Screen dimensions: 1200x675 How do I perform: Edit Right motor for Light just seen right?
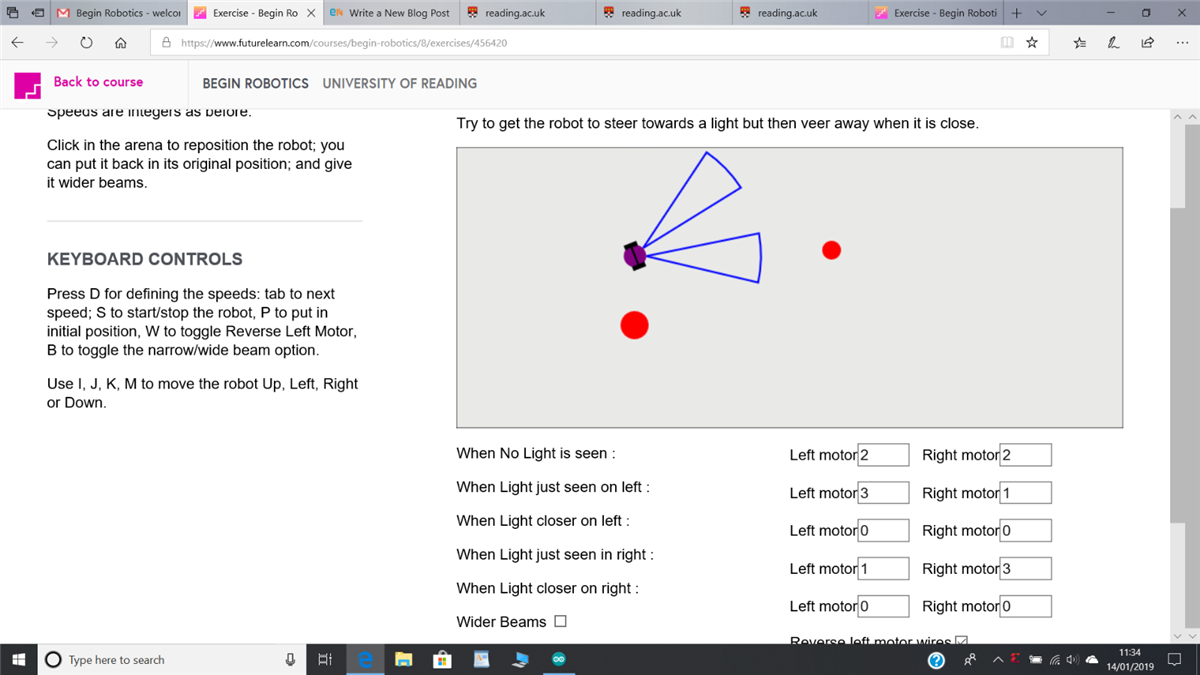coord(1026,569)
